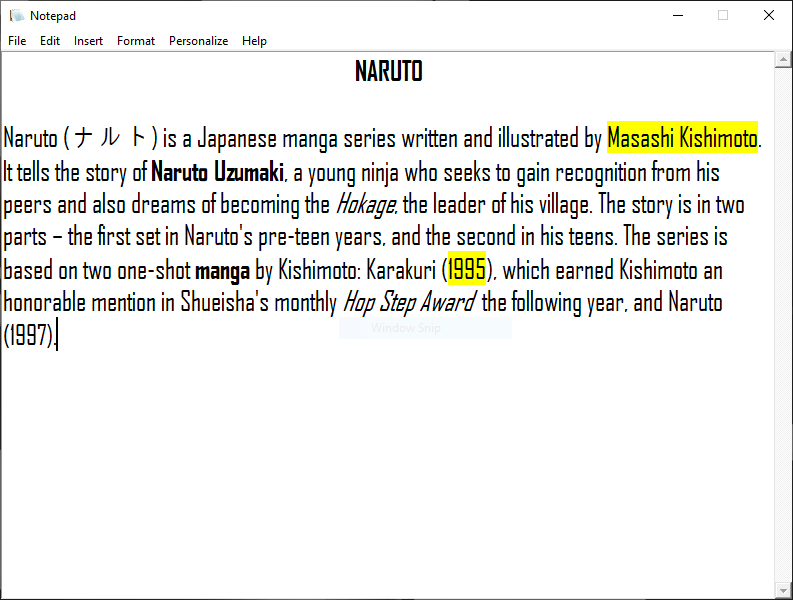Click the scrollbar down arrow

pyautogui.click(x=783, y=590)
